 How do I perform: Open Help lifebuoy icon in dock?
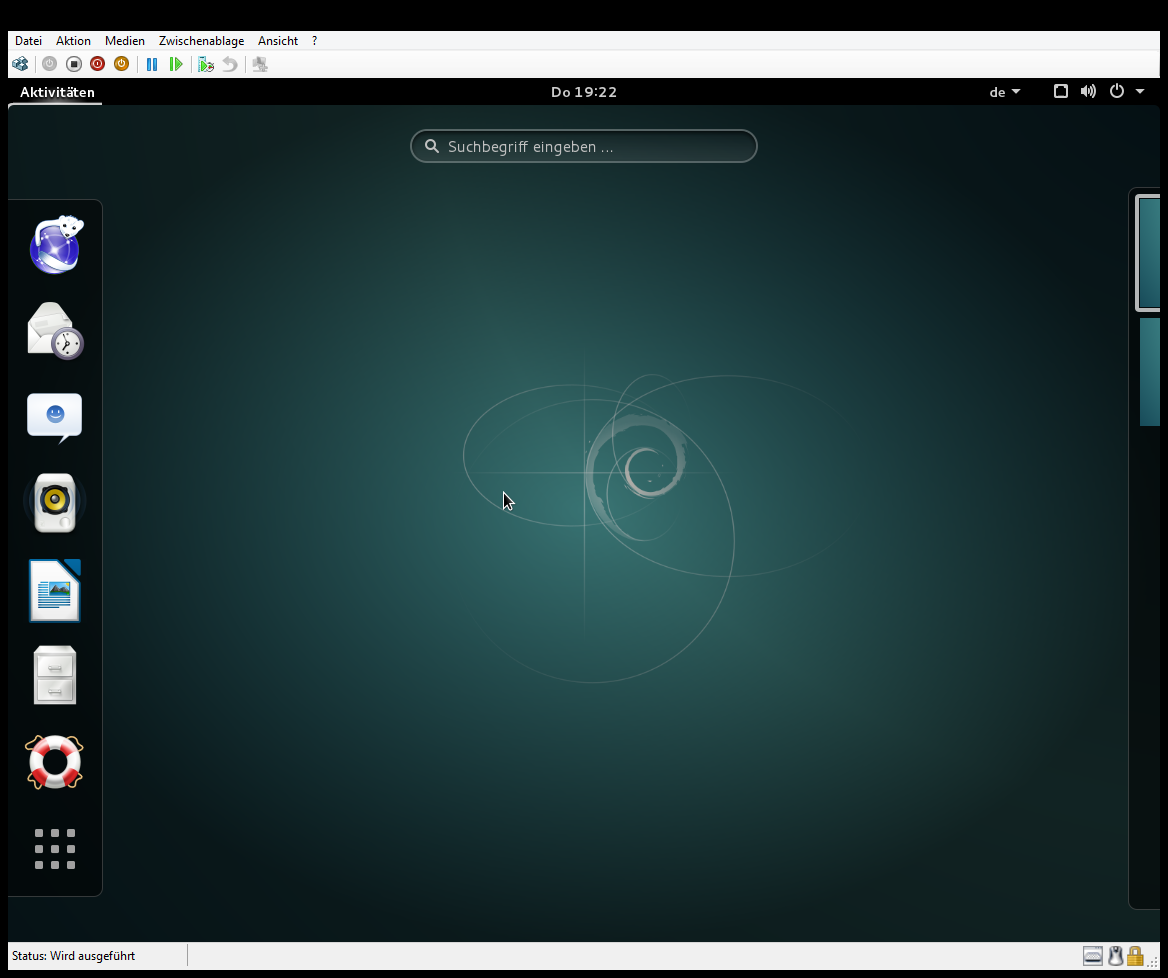[x=54, y=762]
